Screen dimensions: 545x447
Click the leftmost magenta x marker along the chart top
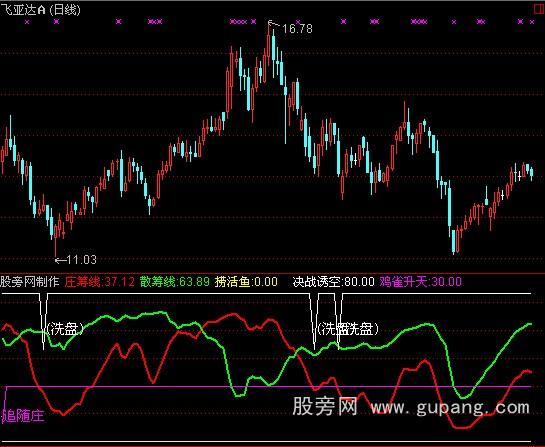point(27,22)
